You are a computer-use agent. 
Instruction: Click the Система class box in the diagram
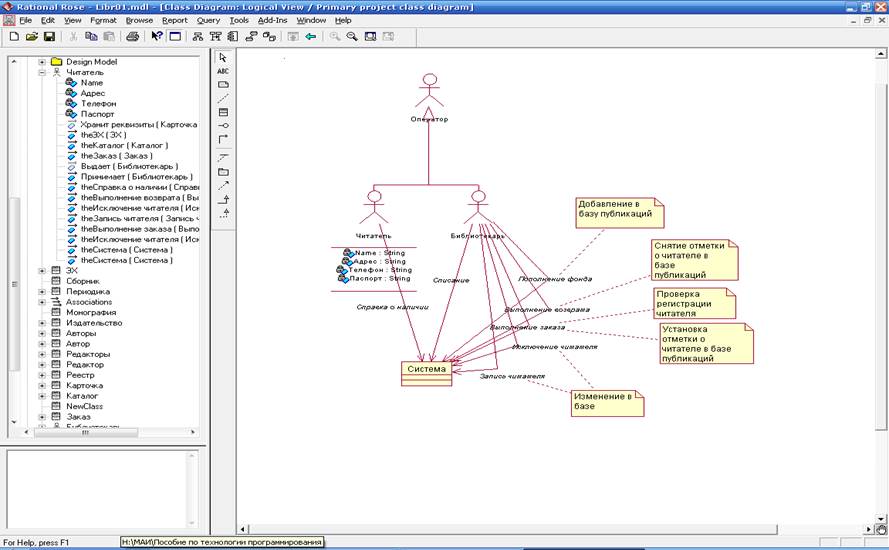click(426, 371)
